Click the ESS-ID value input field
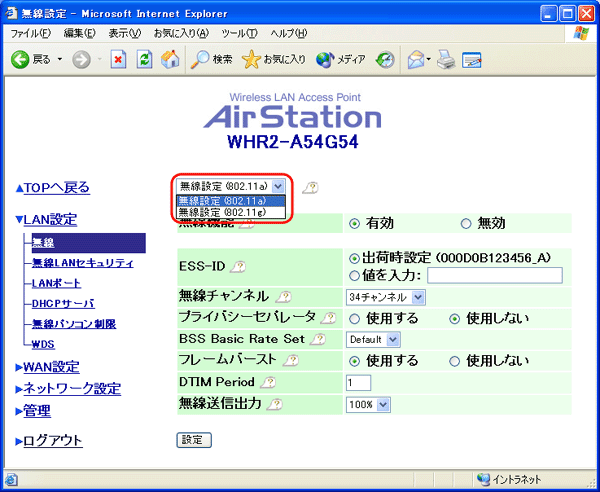This screenshot has height=492, width=600. (x=495, y=275)
